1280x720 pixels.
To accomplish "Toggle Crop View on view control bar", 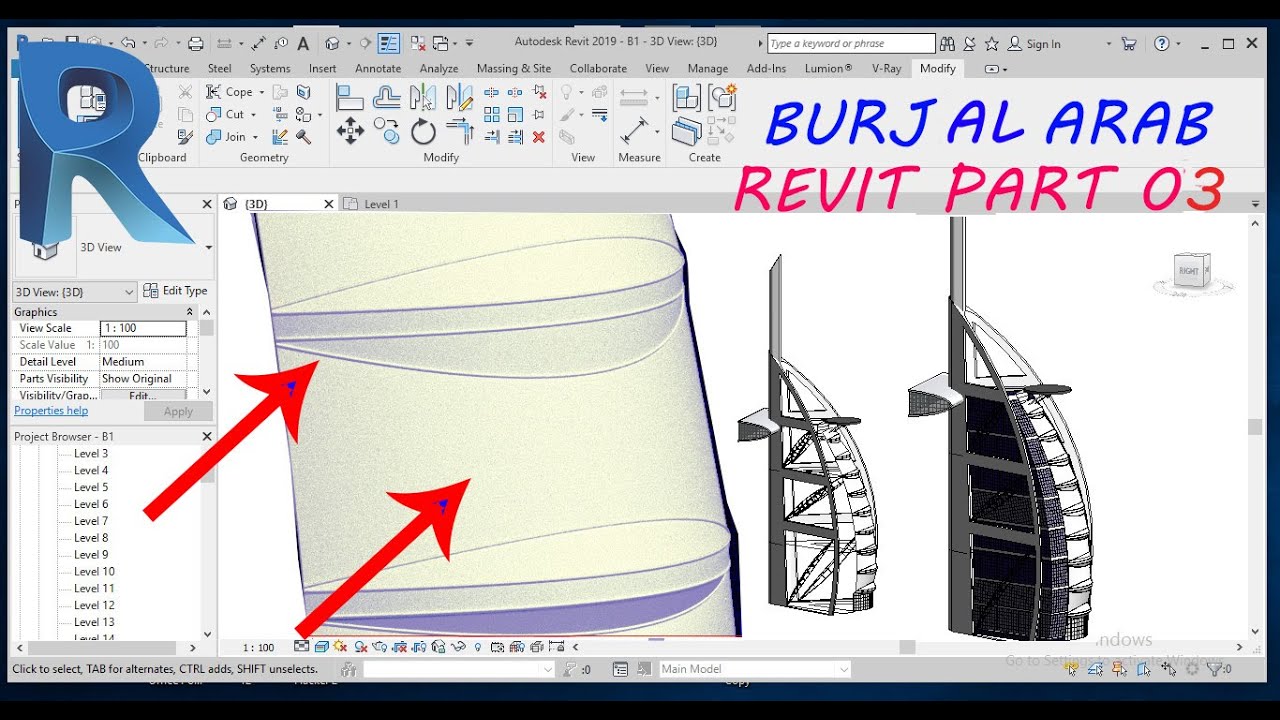I will pos(400,646).
